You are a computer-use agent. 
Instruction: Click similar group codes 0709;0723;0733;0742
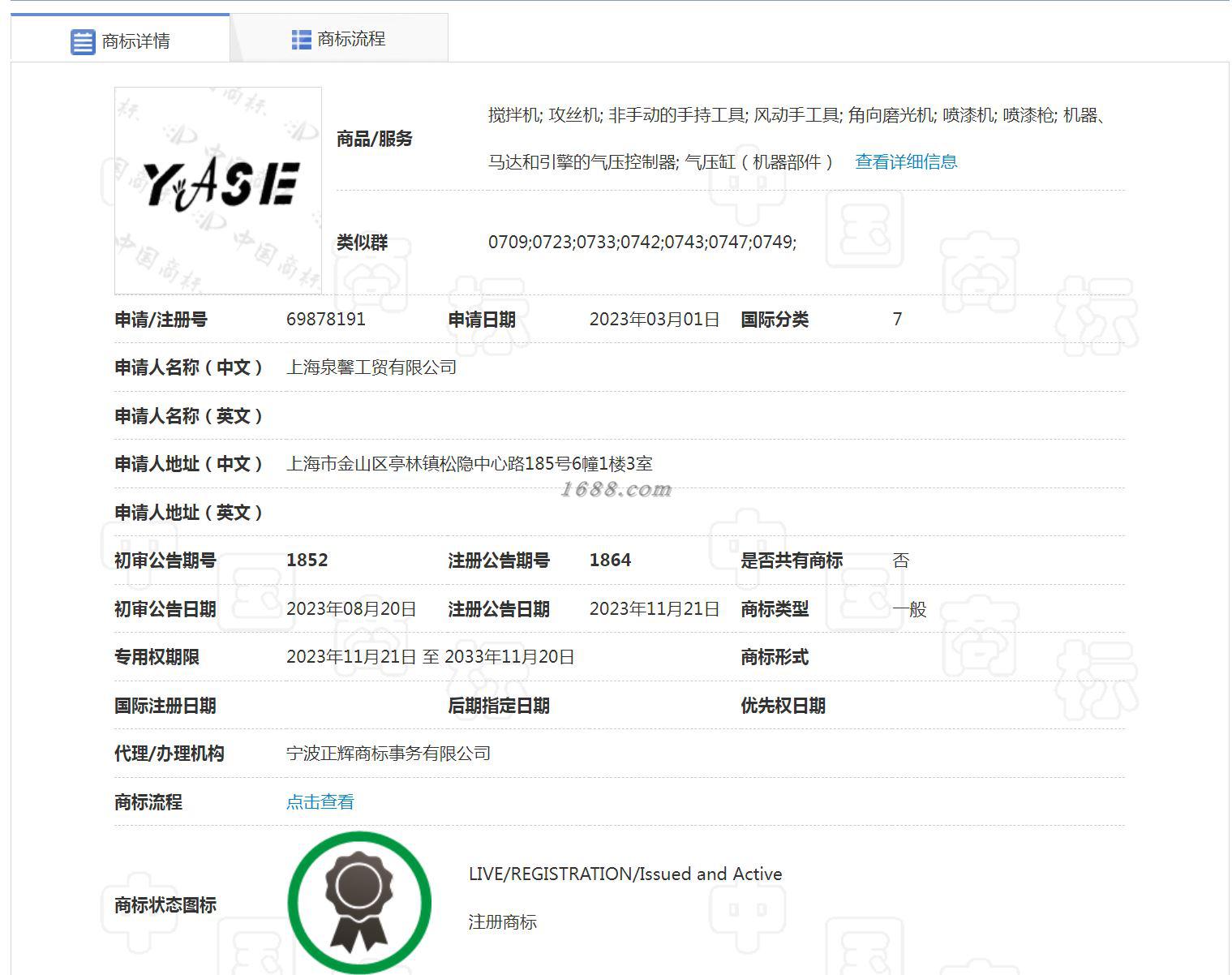pos(642,242)
